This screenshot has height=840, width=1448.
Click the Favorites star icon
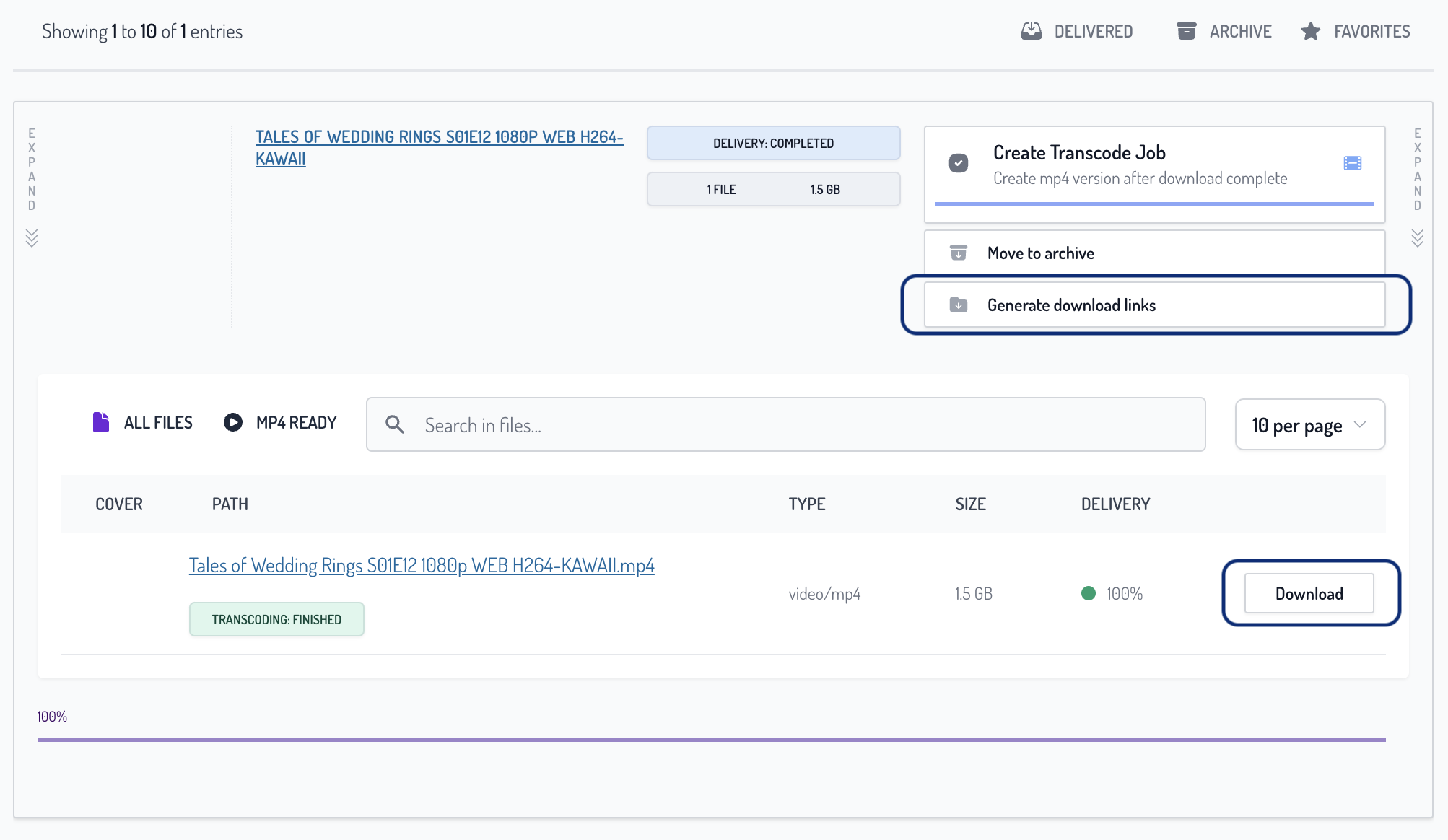(x=1311, y=31)
